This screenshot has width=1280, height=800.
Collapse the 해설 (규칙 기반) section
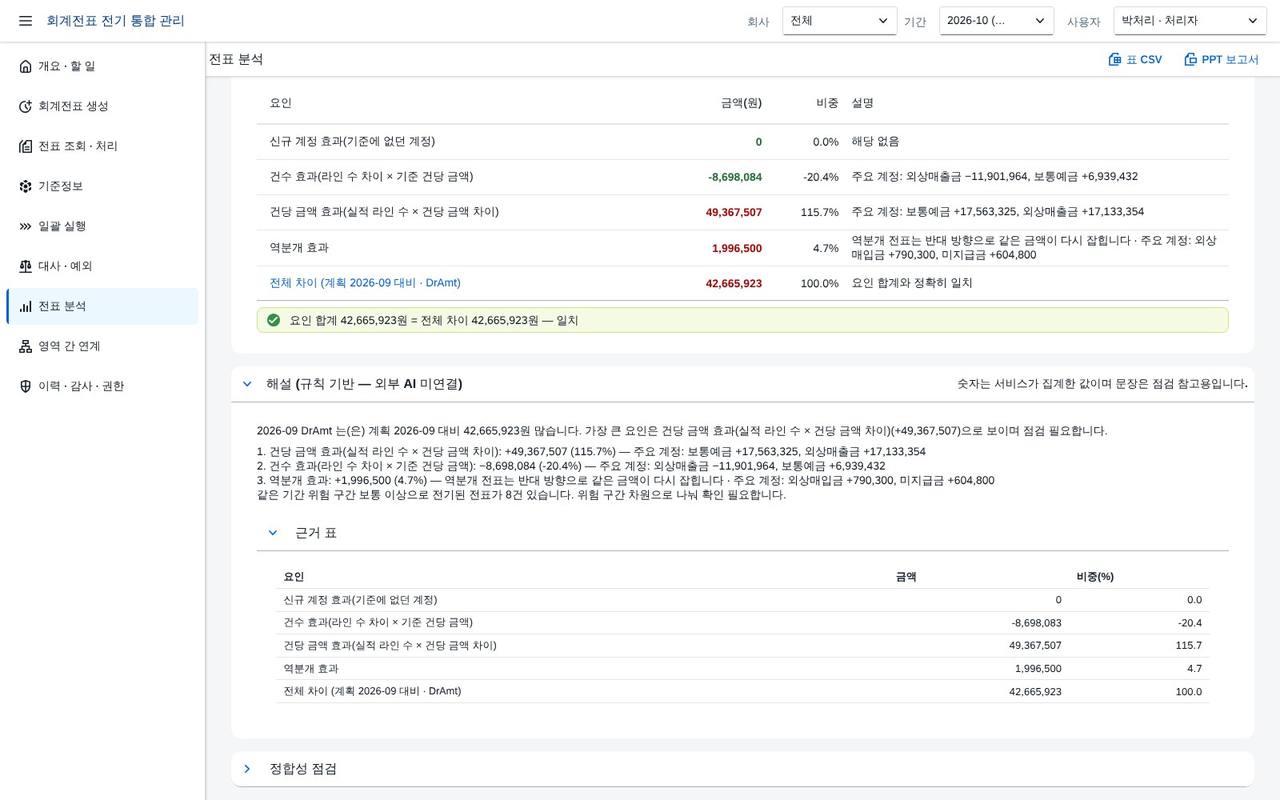(x=247, y=384)
